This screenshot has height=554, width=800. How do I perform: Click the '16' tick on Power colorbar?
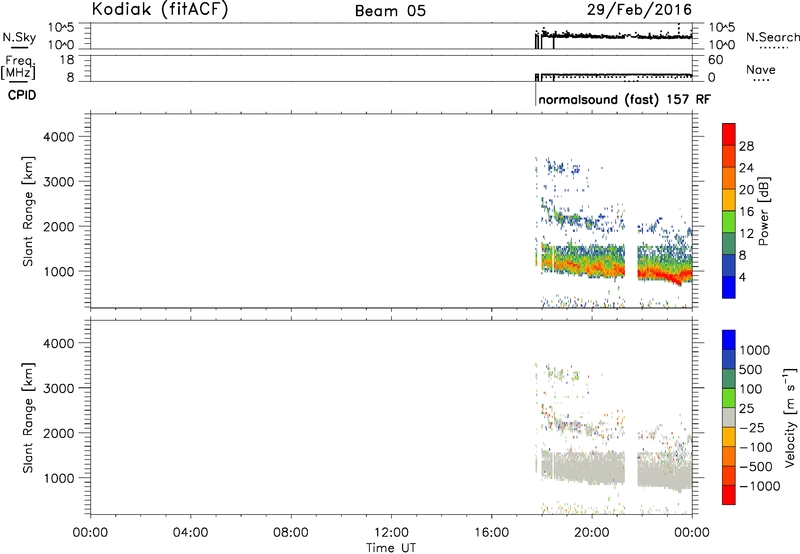(746, 212)
